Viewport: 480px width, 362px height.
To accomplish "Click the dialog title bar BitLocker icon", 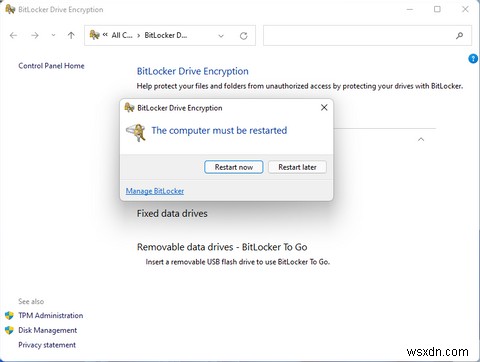I will coord(129,108).
